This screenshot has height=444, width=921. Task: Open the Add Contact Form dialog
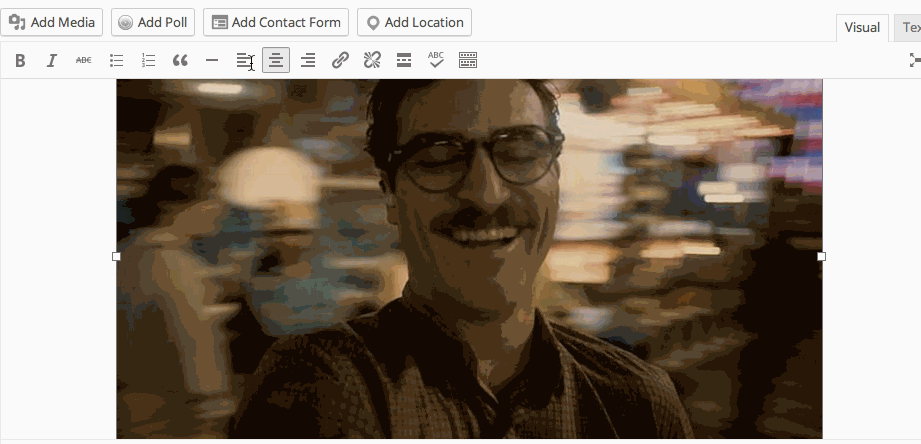[276, 22]
